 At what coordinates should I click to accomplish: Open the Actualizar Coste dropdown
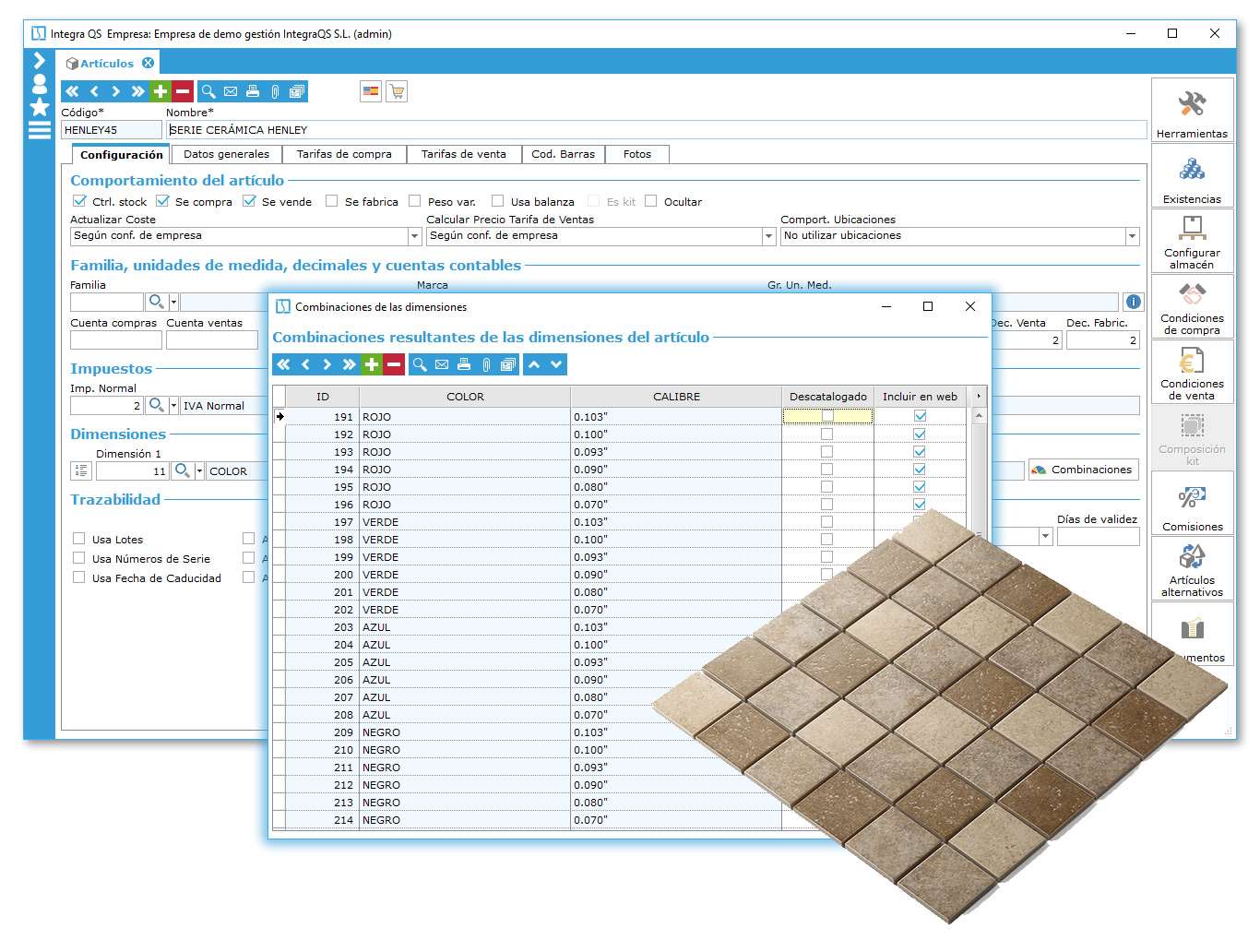[414, 236]
